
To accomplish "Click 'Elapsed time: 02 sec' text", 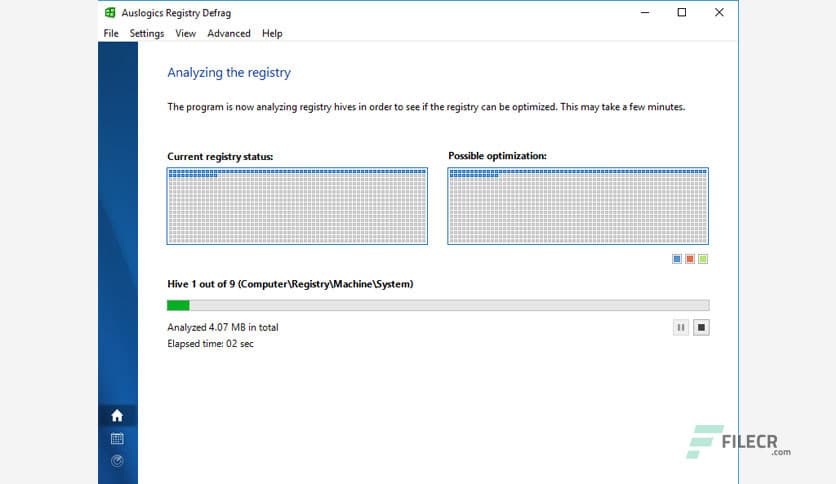I will click(211, 344).
